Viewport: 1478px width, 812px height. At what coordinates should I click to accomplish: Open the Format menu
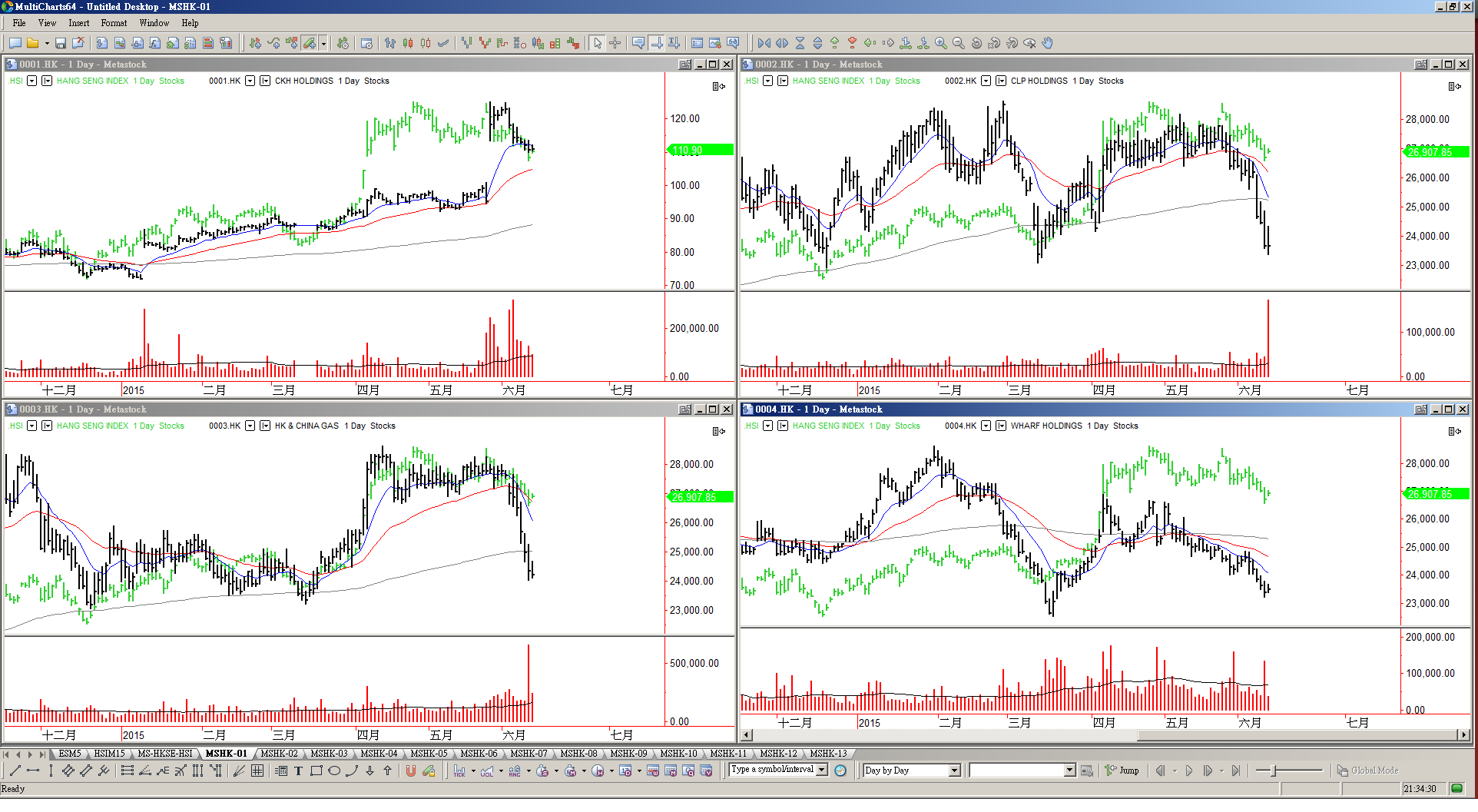point(114,23)
